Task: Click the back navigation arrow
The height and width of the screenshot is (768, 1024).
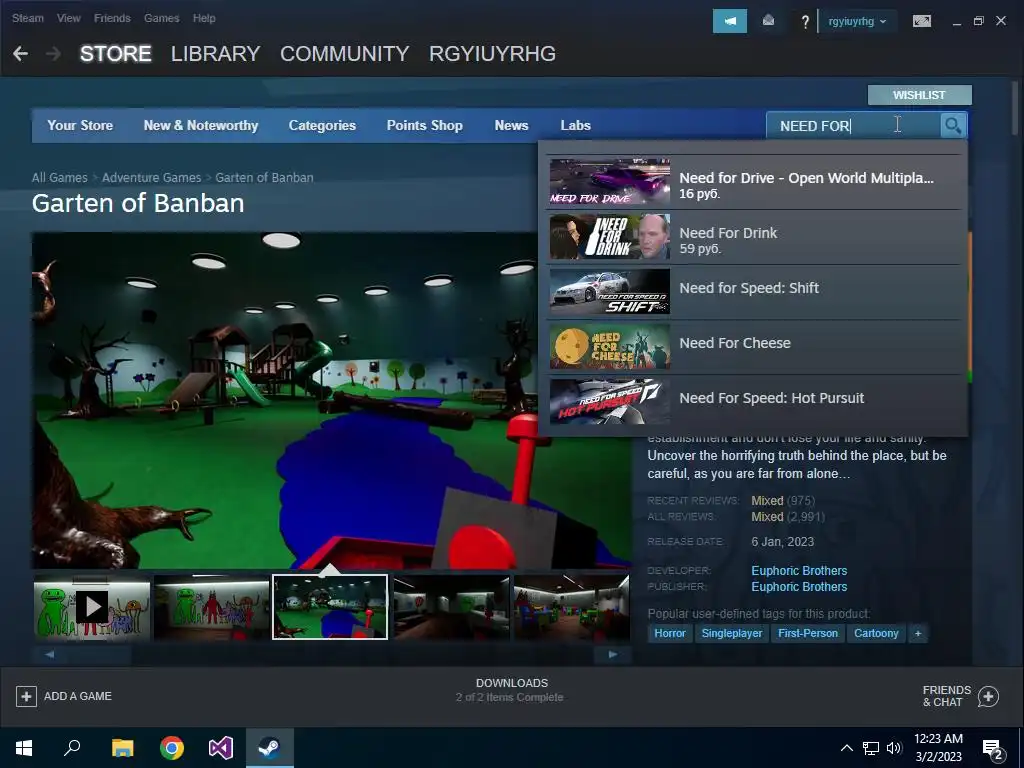Action: (20, 54)
